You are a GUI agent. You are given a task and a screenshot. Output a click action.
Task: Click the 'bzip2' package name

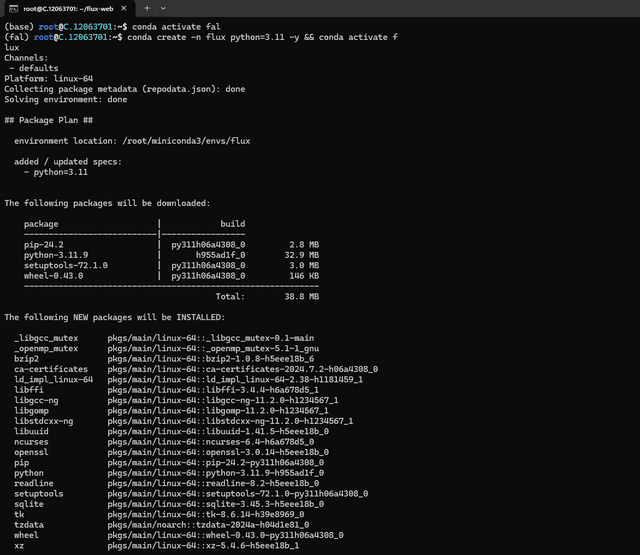click(27, 359)
